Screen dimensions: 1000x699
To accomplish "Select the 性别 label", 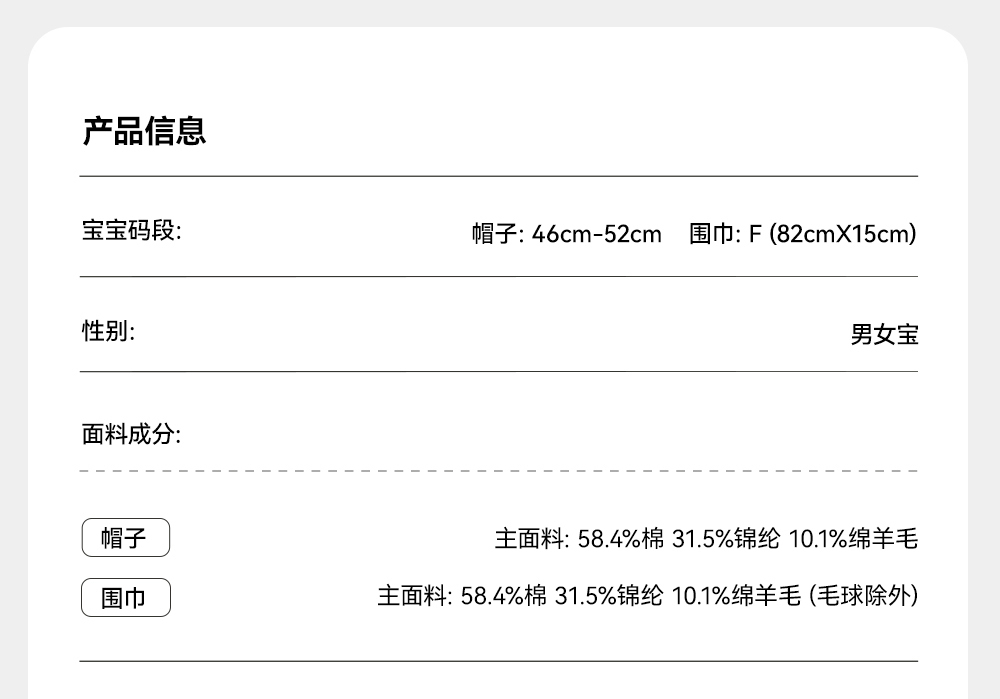I will coord(108,331).
